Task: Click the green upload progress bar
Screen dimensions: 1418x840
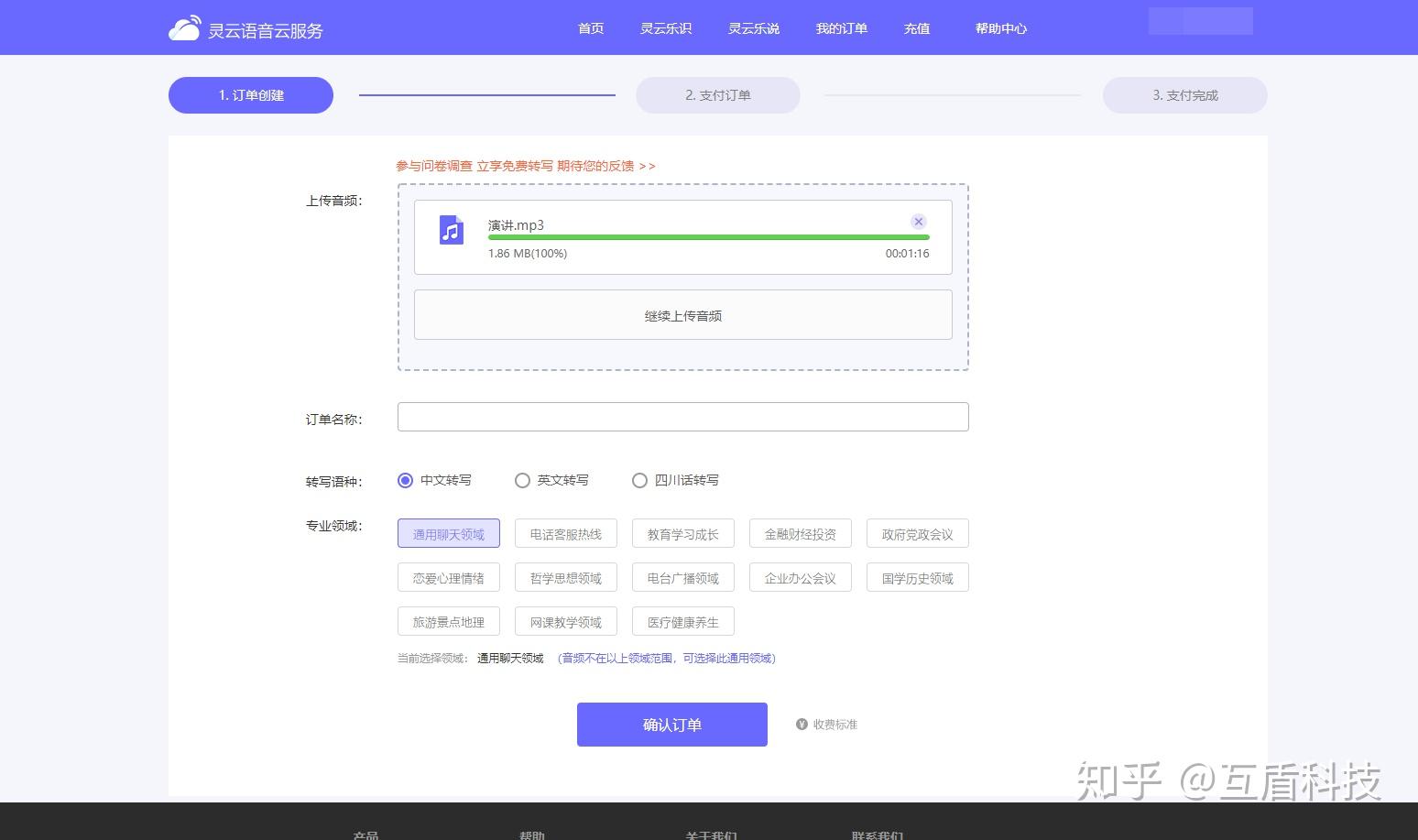Action: point(709,237)
